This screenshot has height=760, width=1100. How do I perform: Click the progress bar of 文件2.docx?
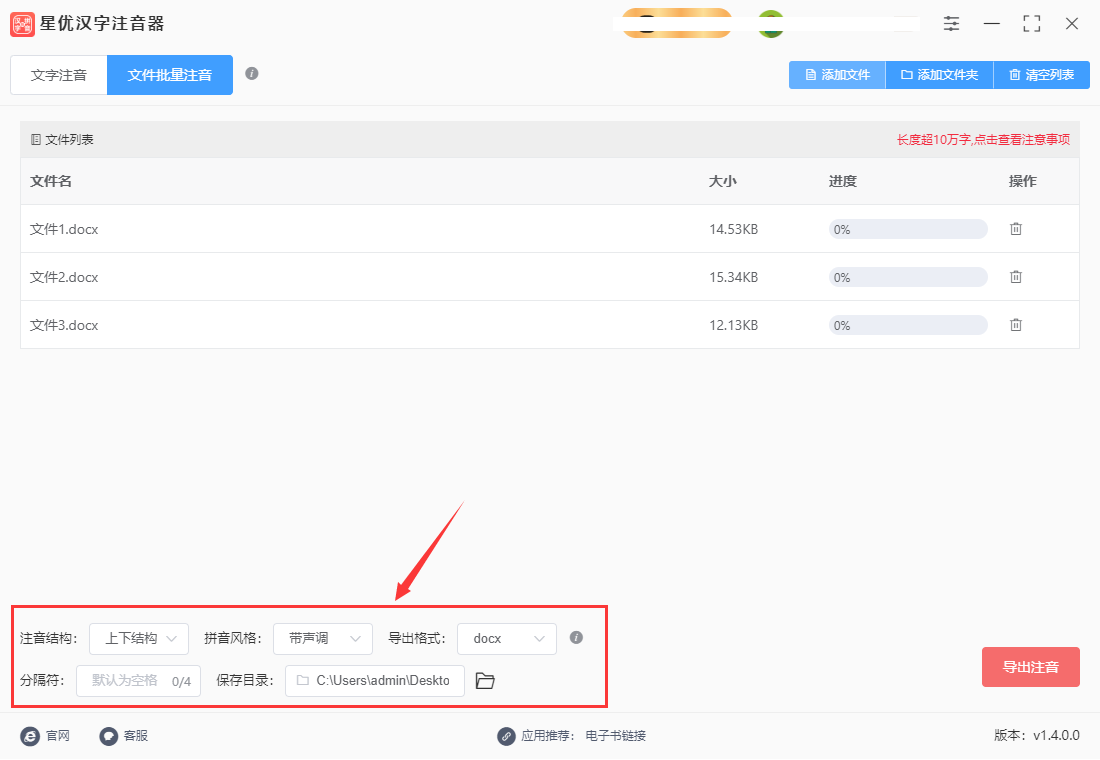coord(908,277)
